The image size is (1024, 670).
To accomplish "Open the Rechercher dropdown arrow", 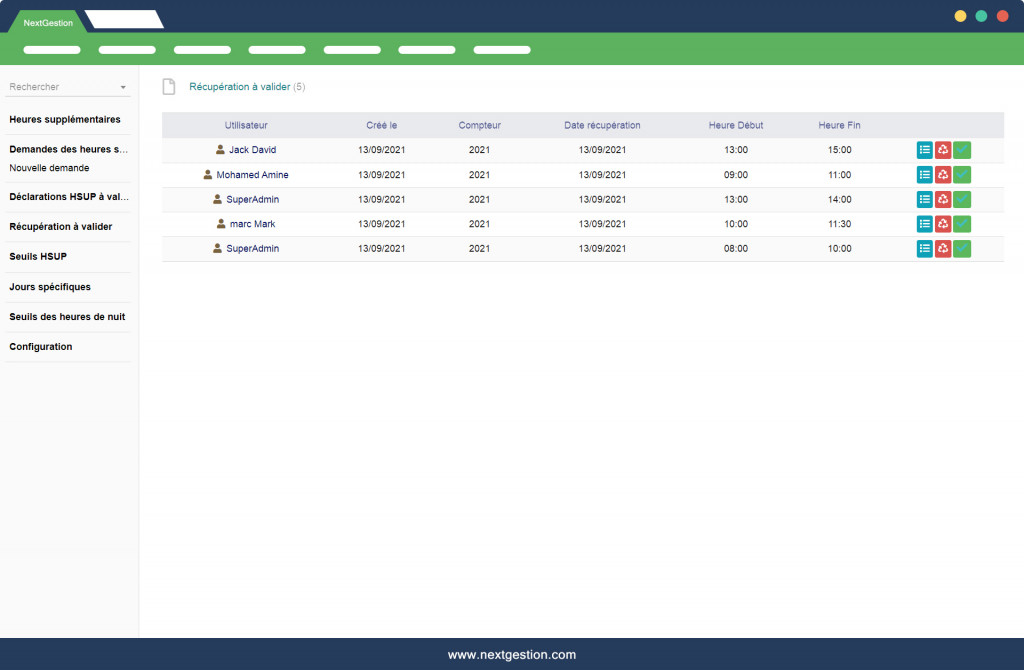I will (x=123, y=88).
